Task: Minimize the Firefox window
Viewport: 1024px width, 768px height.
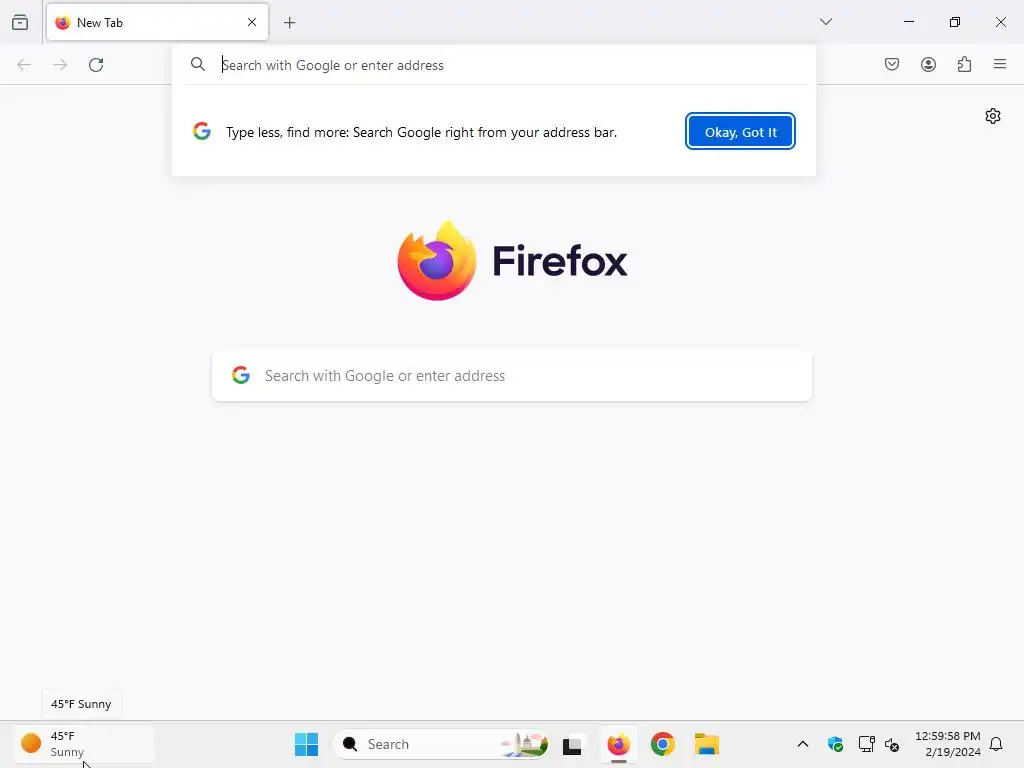Action: click(909, 22)
